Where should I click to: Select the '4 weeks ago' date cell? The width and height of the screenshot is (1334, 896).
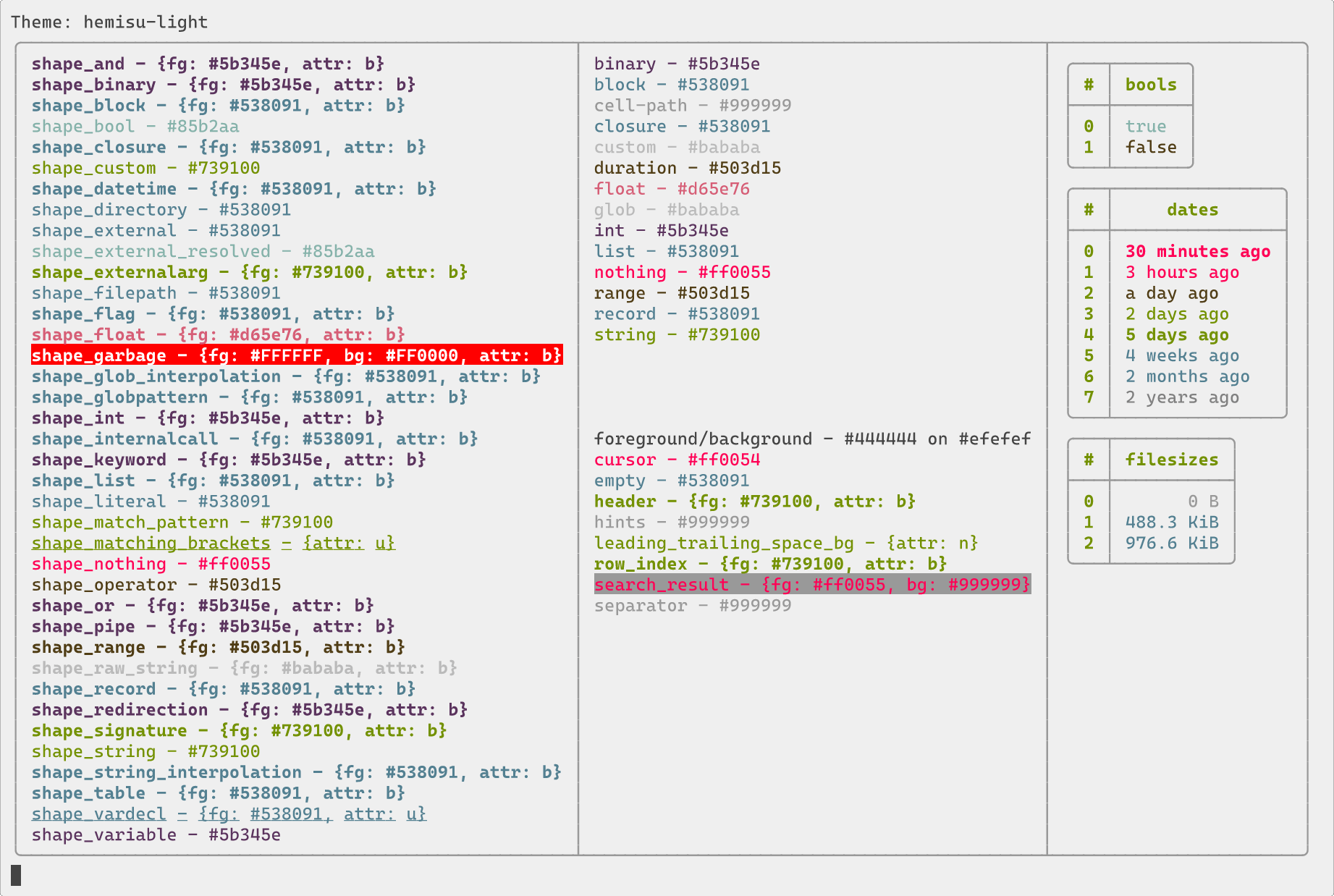[1182, 355]
